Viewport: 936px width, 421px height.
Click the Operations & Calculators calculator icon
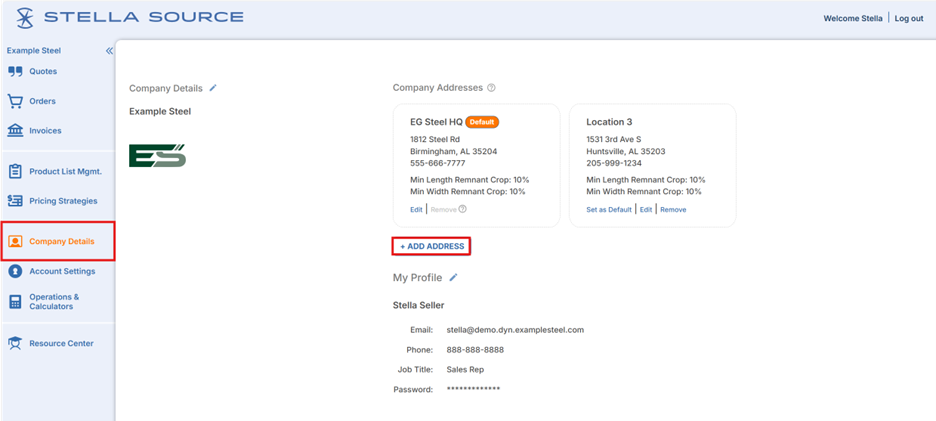point(15,302)
